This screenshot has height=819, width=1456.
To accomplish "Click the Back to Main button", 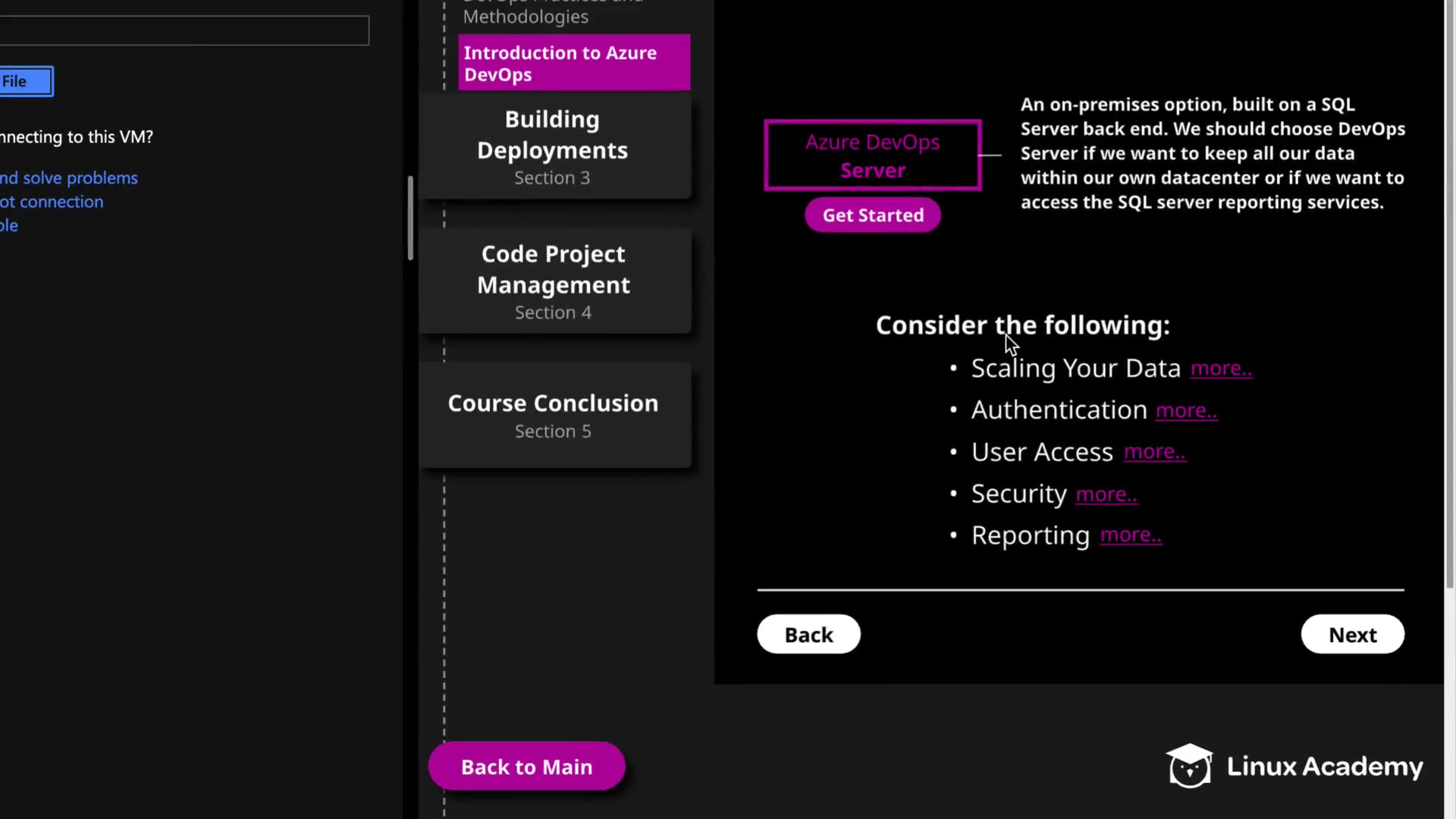I will coord(526,767).
